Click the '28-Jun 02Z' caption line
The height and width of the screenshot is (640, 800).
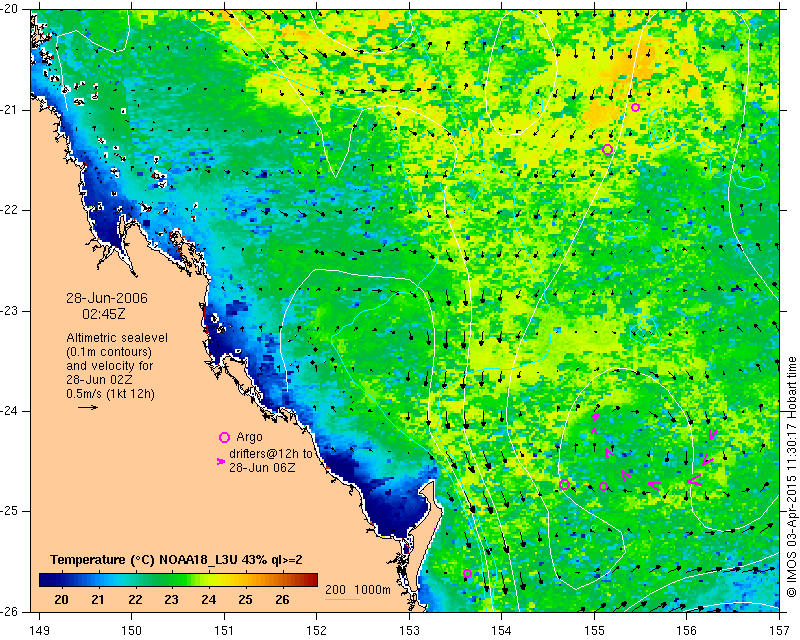coord(99,380)
